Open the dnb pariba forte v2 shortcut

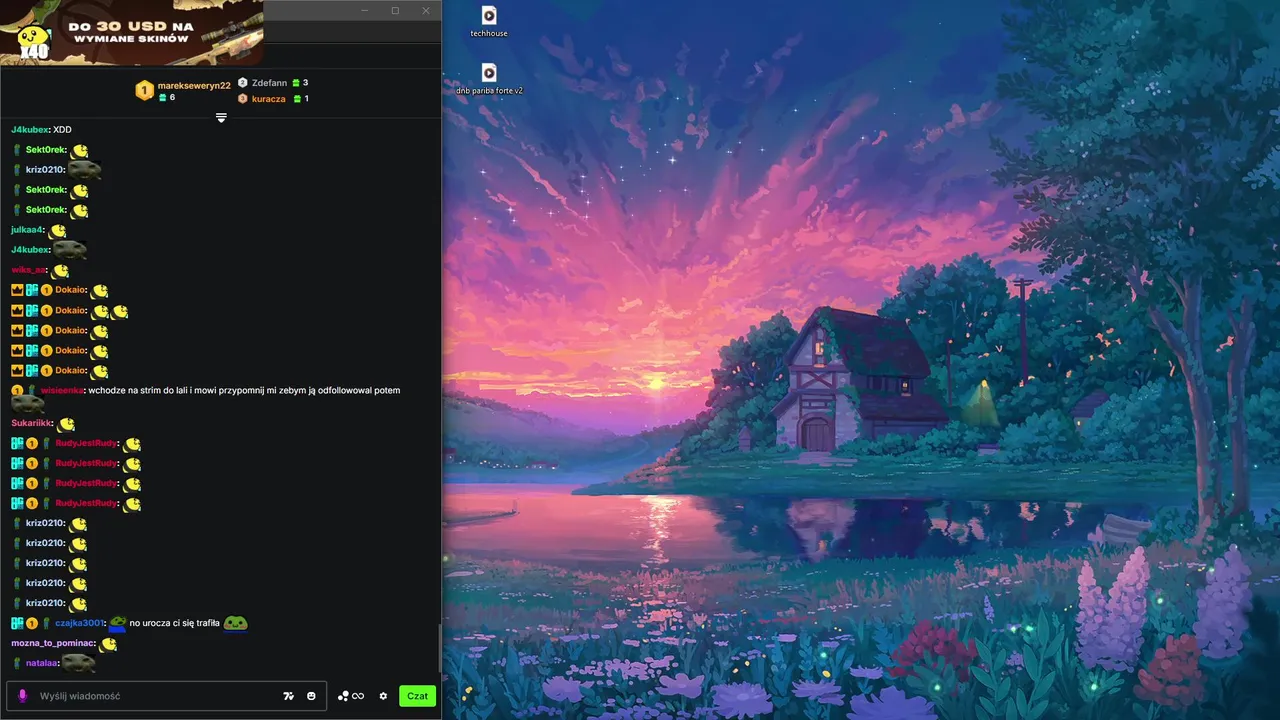click(x=489, y=79)
